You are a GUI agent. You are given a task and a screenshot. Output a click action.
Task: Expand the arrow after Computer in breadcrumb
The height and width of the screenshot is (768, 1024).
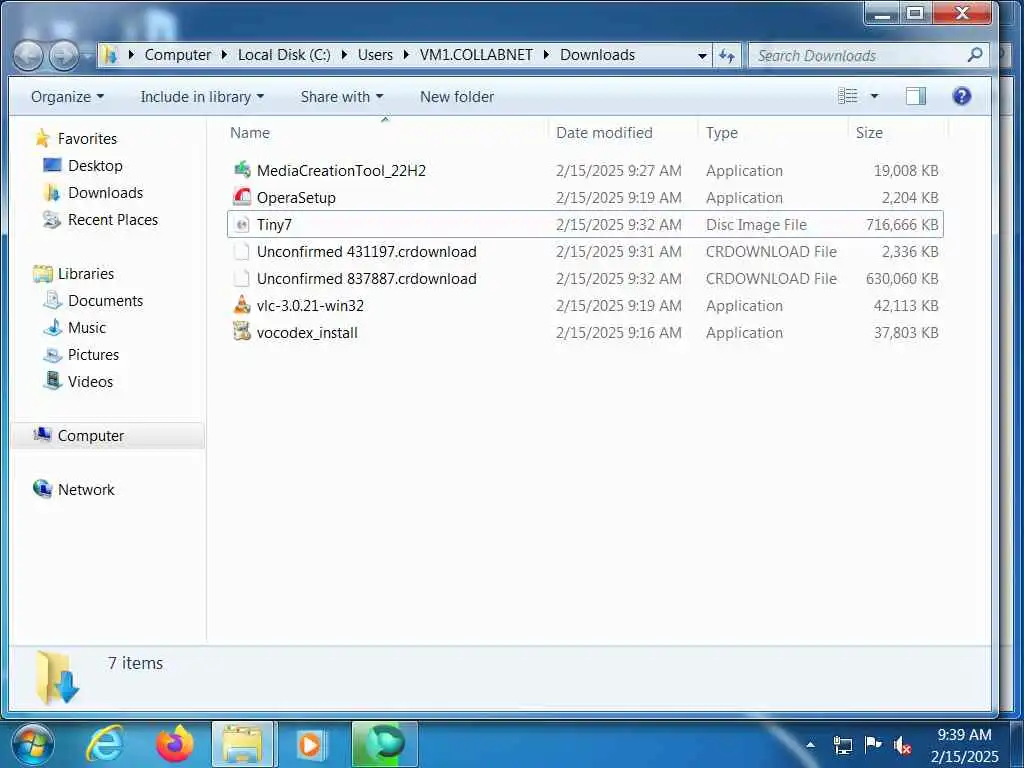pyautogui.click(x=224, y=55)
